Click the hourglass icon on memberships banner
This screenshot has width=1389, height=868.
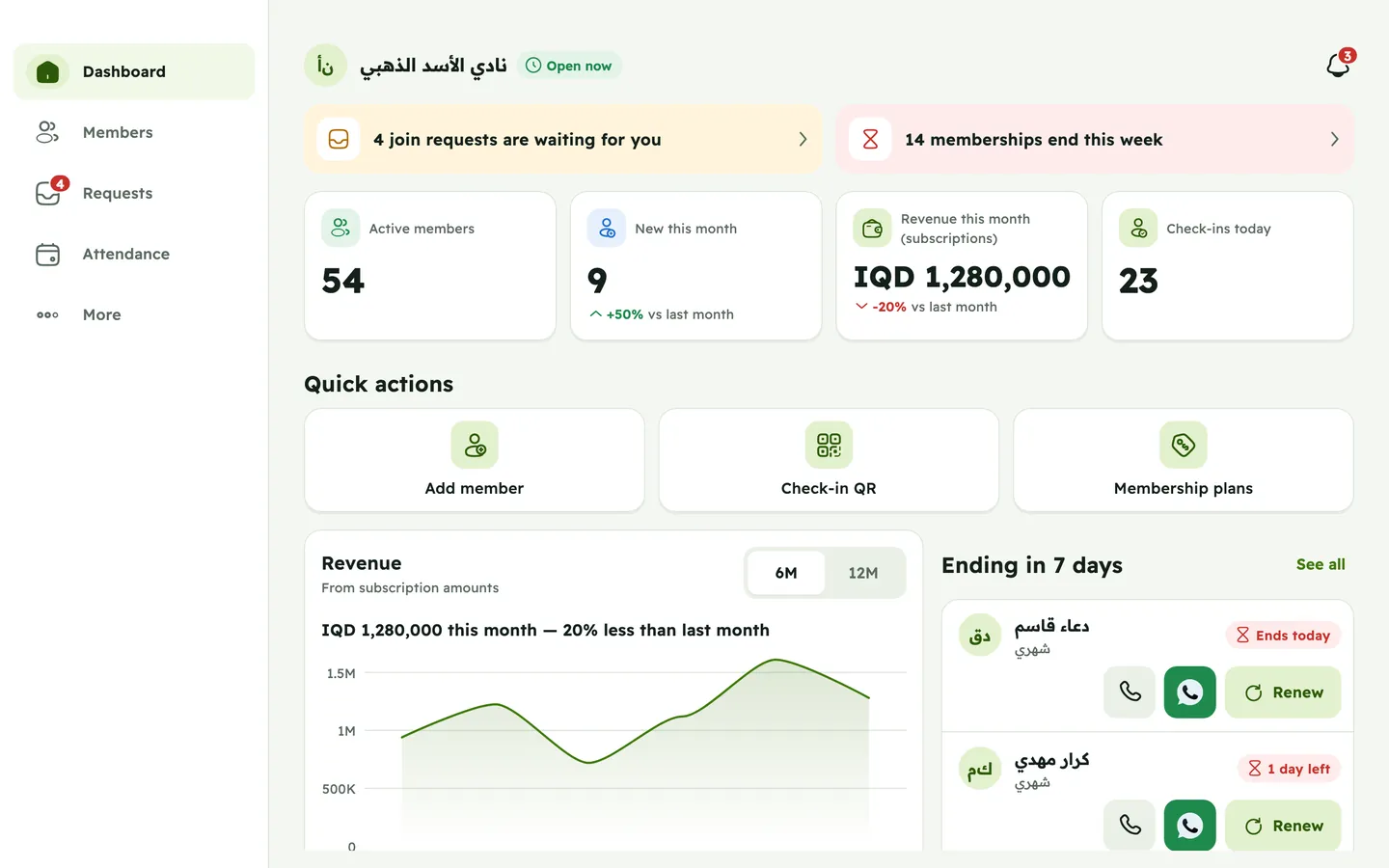click(870, 139)
